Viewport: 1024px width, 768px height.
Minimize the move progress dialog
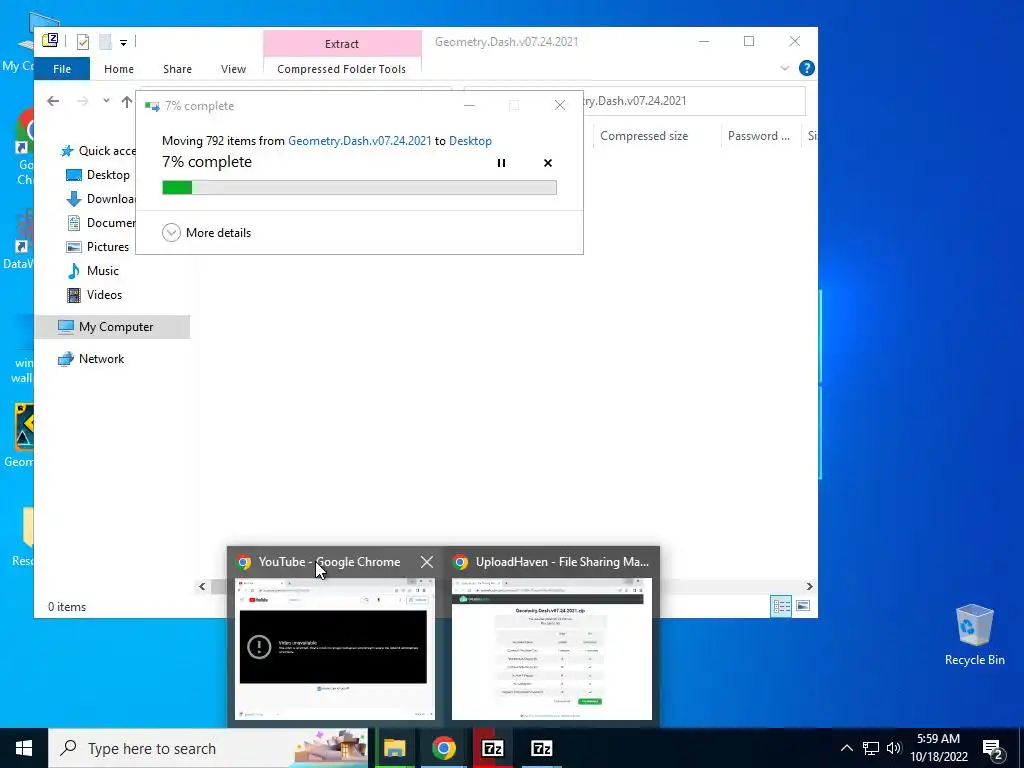[x=469, y=105]
